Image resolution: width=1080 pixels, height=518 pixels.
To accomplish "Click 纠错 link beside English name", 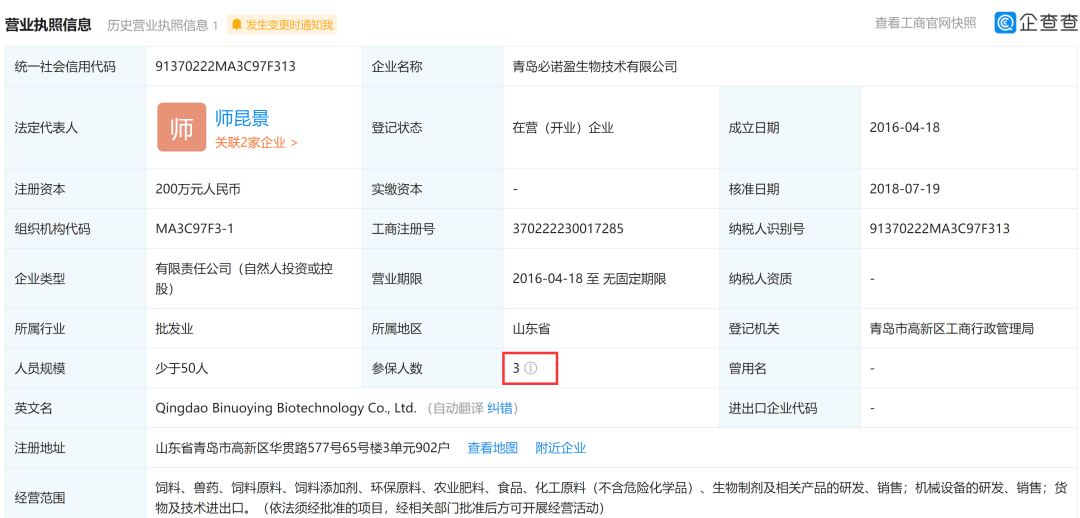I will [500, 408].
